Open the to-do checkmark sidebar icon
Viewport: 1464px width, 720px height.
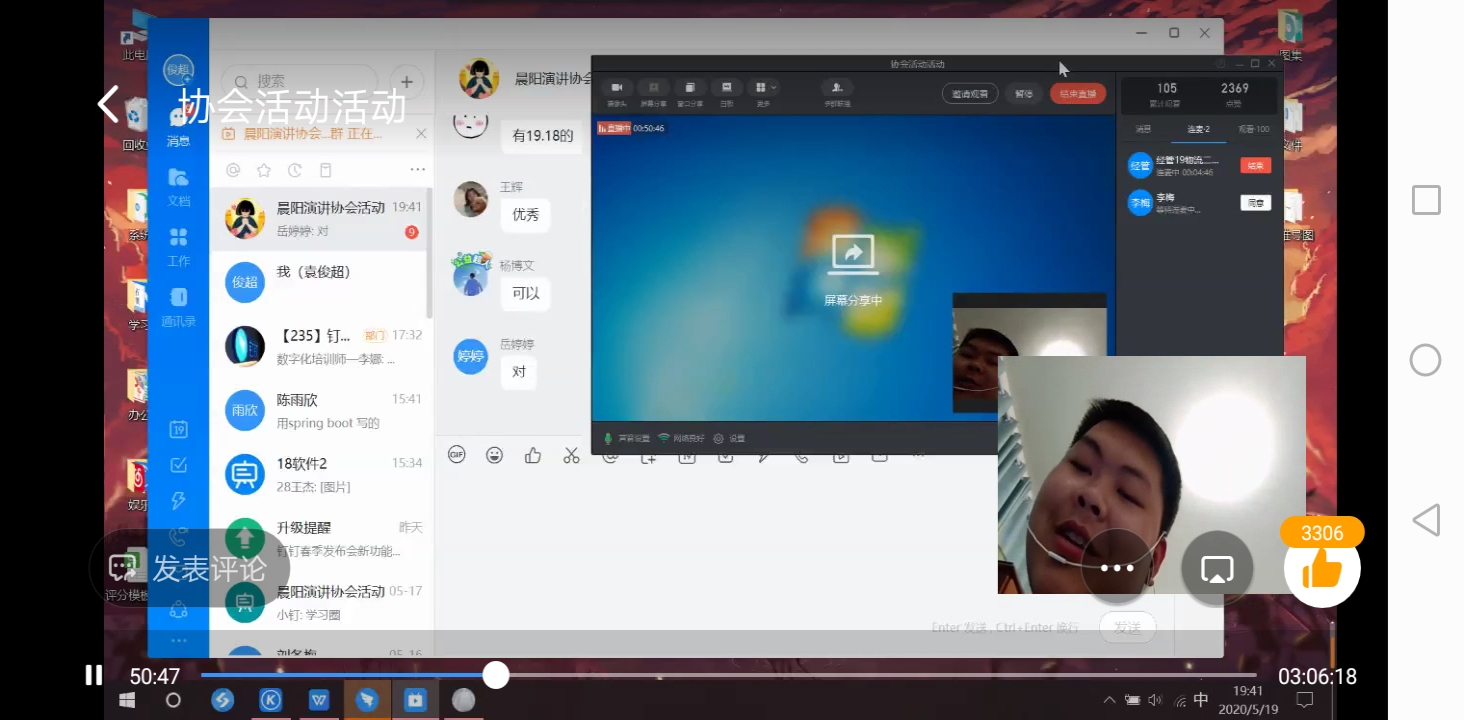click(178, 465)
